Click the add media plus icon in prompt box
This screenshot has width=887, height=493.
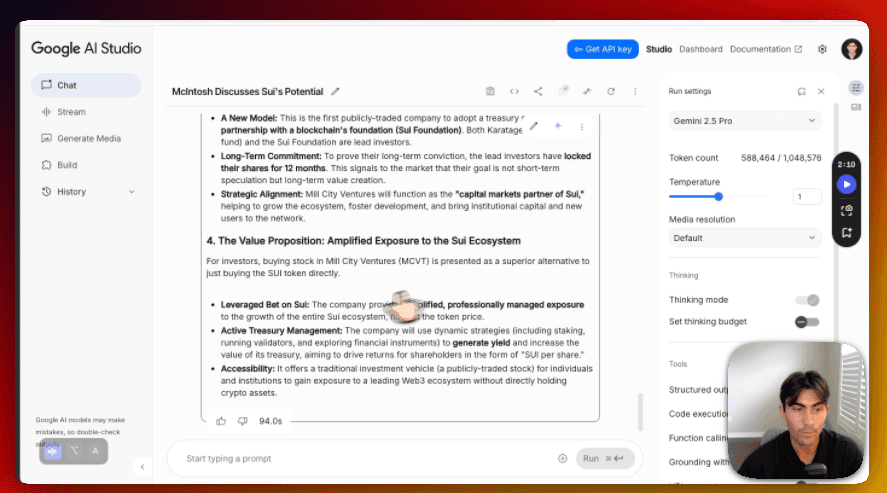pyautogui.click(x=562, y=458)
